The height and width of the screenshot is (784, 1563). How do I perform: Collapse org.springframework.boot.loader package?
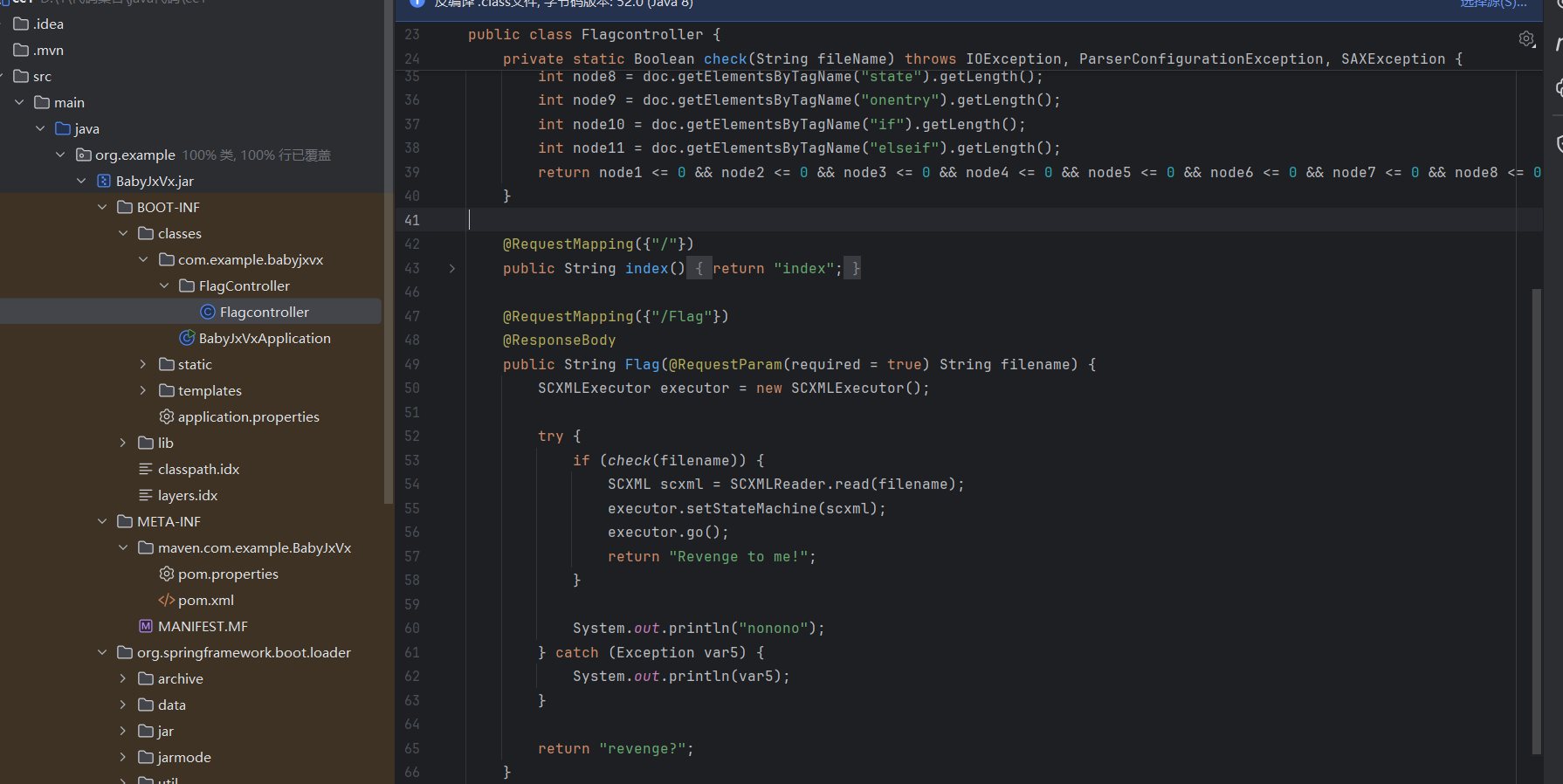(102, 652)
